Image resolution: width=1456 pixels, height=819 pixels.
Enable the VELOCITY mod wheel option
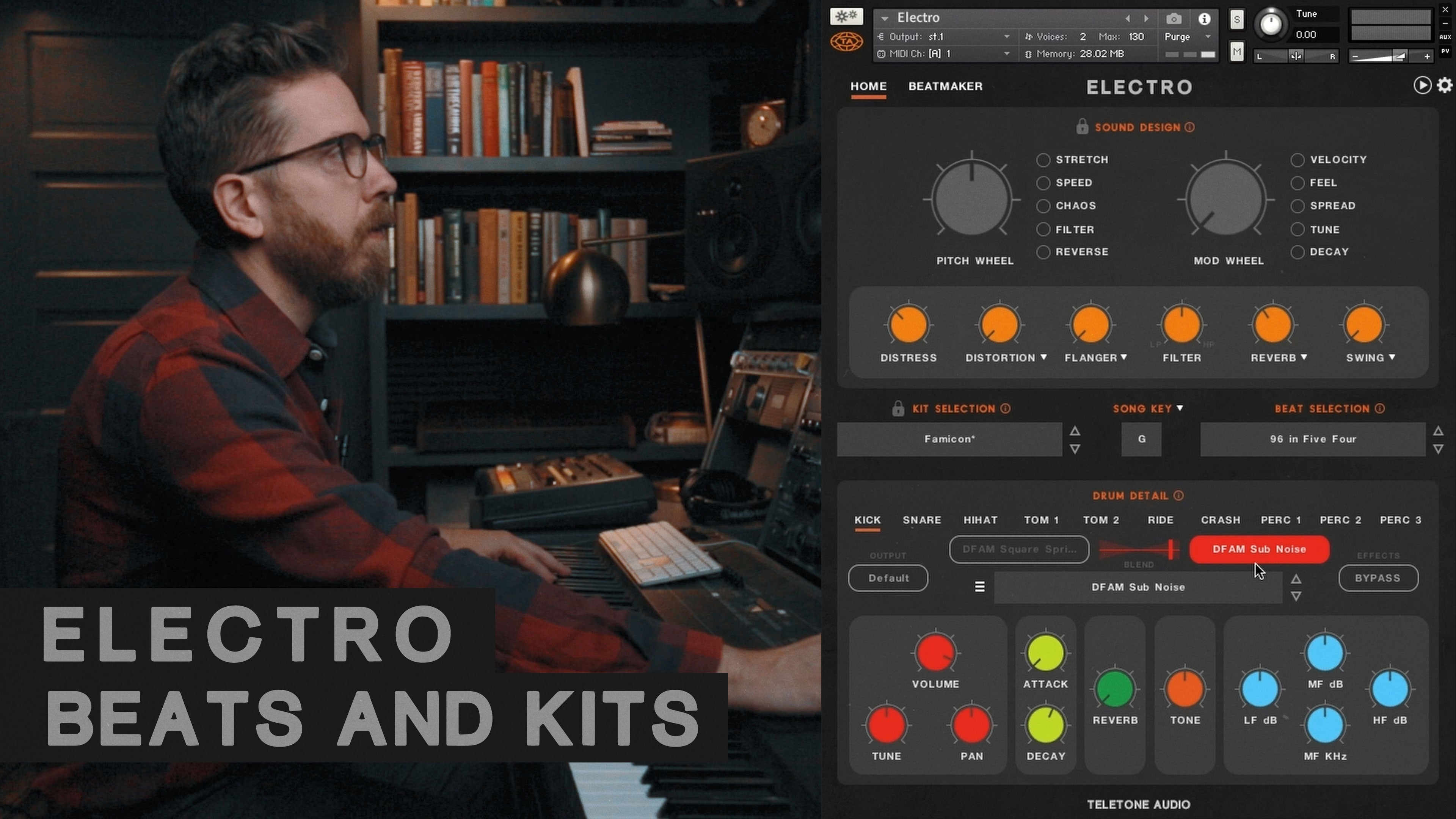[1297, 160]
